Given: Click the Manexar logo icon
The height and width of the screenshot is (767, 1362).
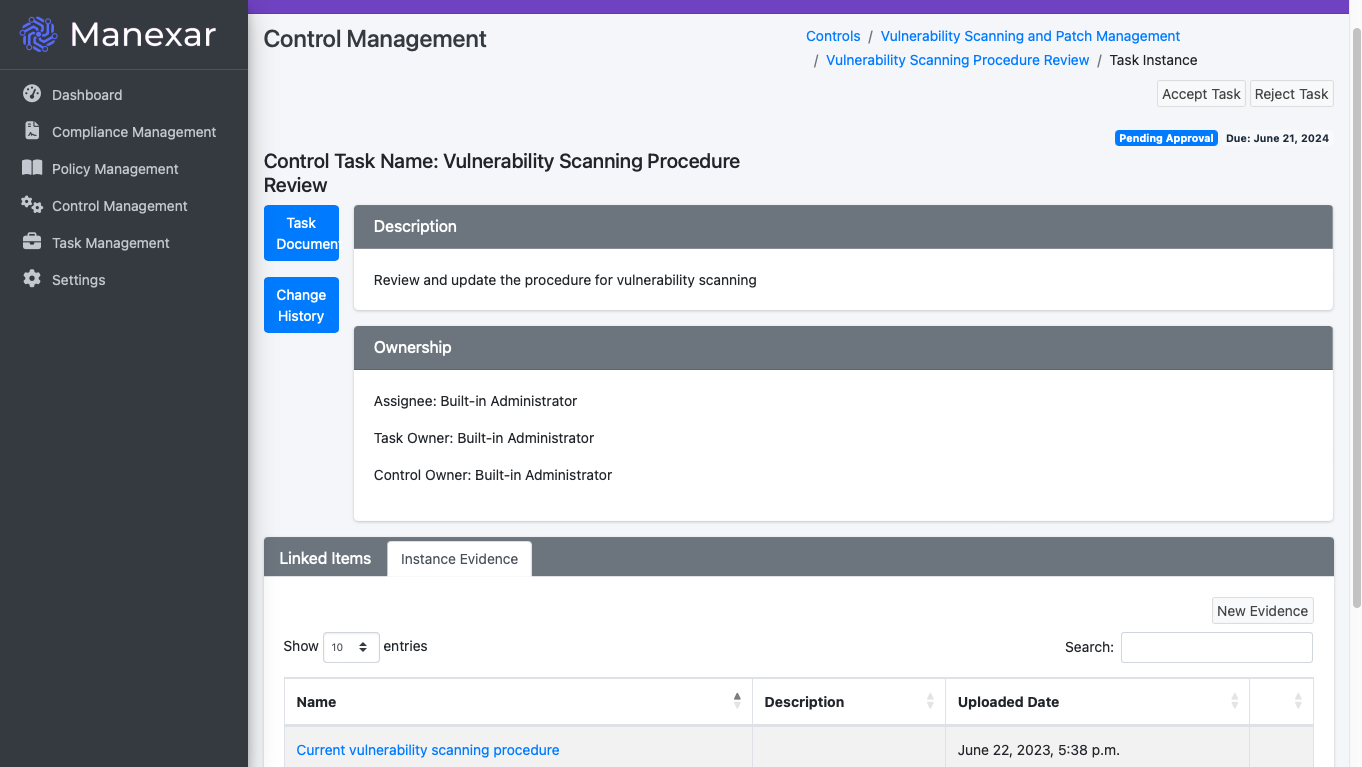Looking at the screenshot, I should 39,35.
